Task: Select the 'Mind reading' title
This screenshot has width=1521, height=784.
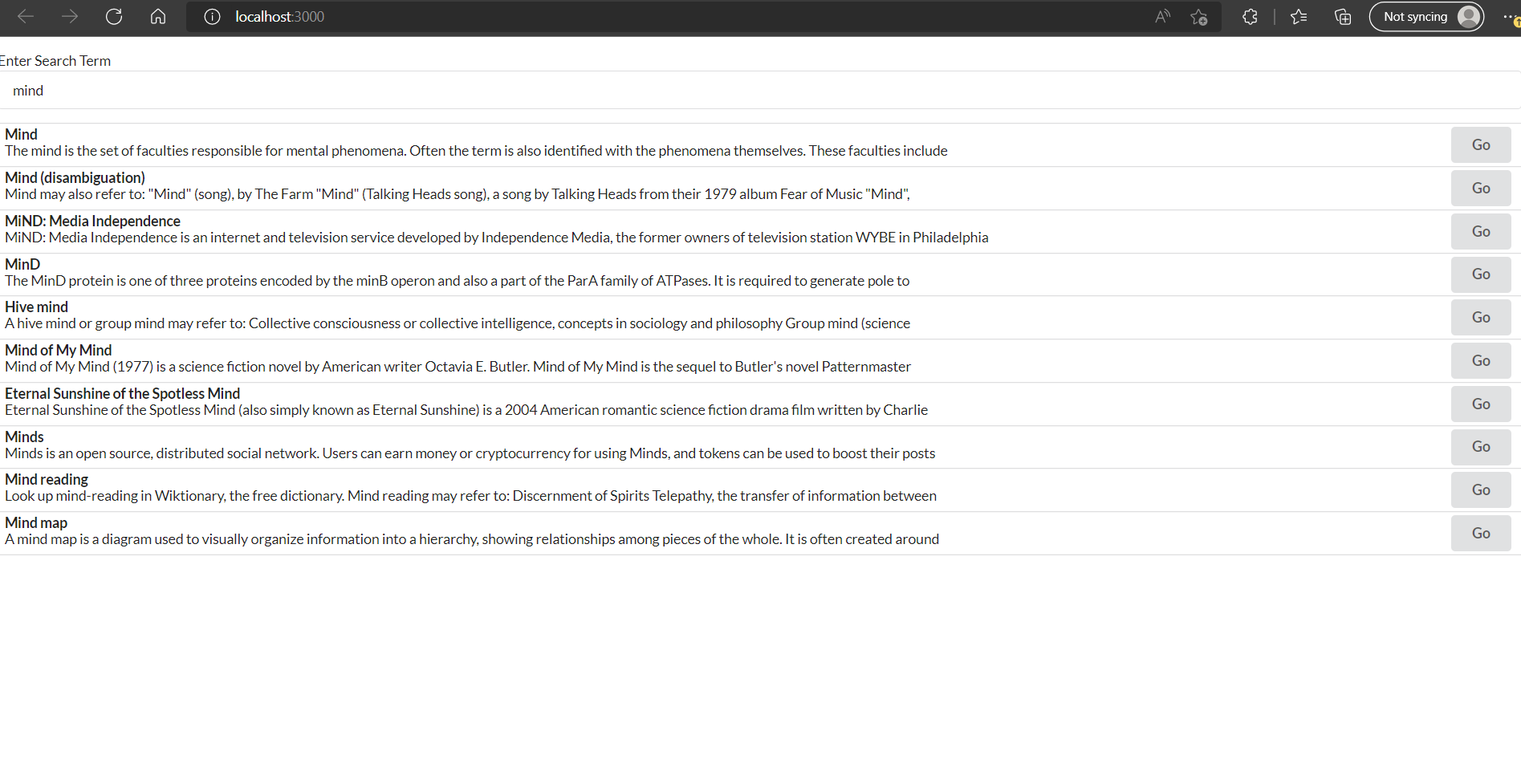Action: 47,480
